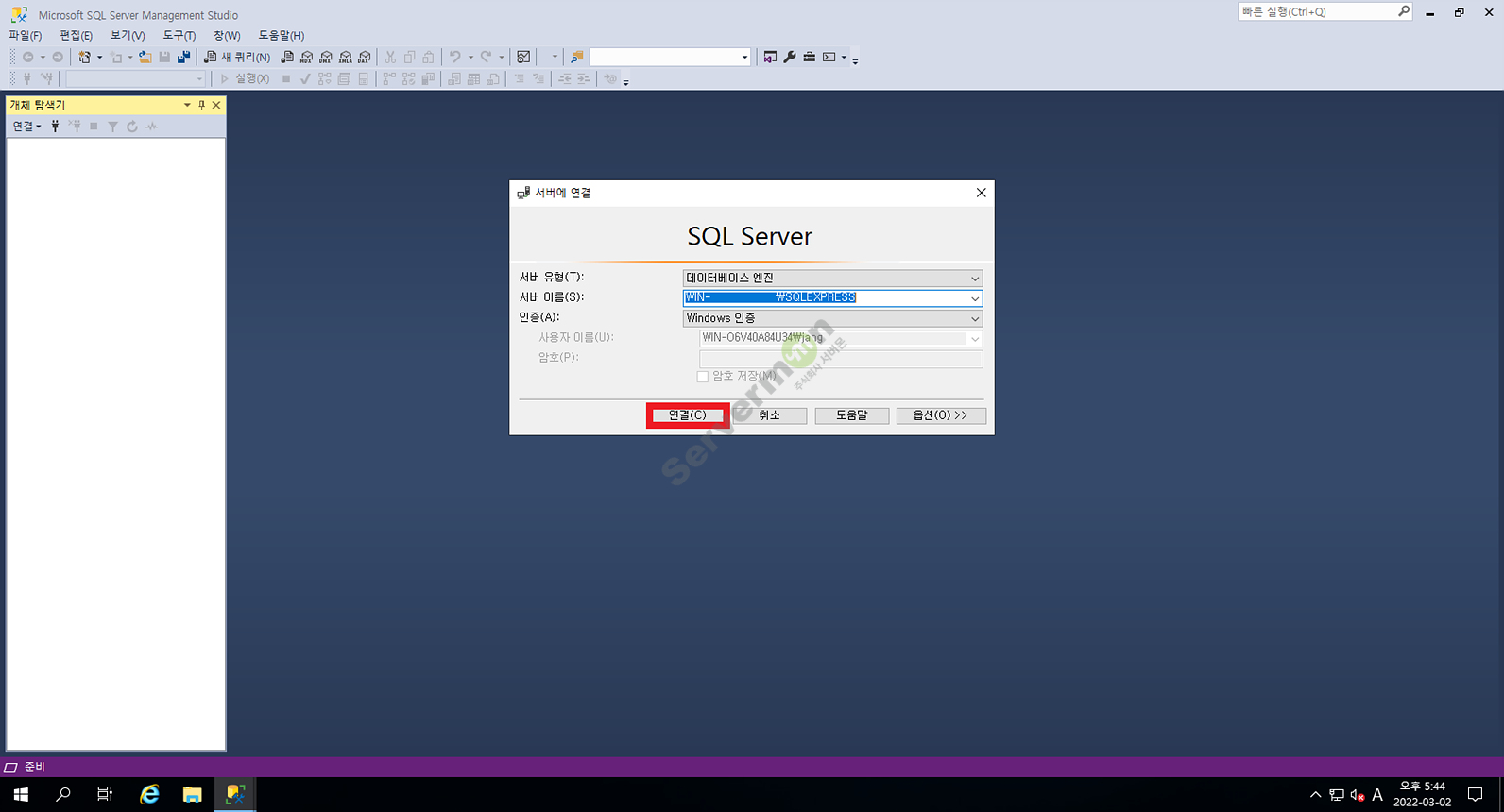
Task: Open the 보기(V) menu
Action: point(128,35)
